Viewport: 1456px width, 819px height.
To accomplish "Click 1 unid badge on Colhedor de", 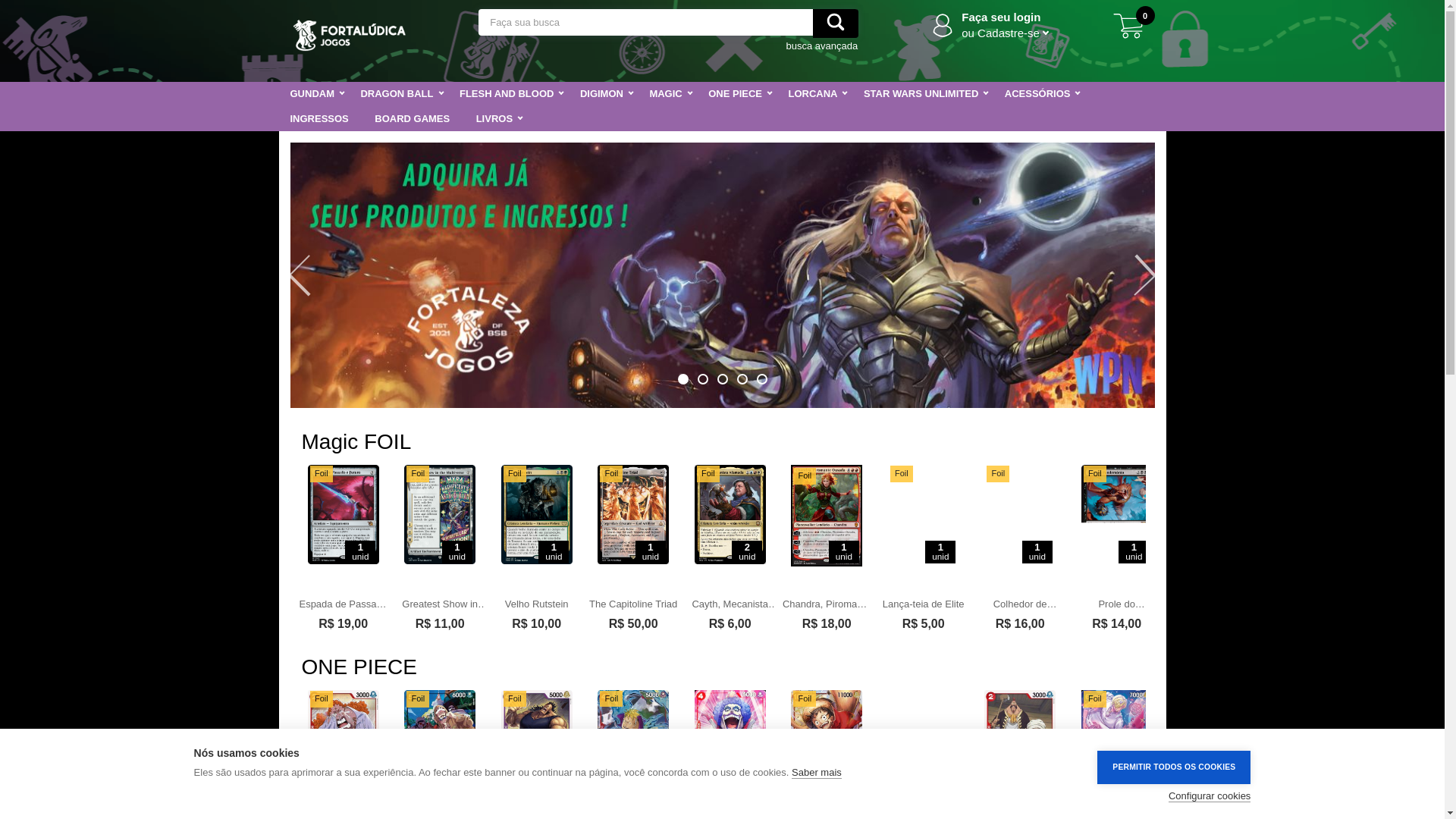I will 1037,552.
